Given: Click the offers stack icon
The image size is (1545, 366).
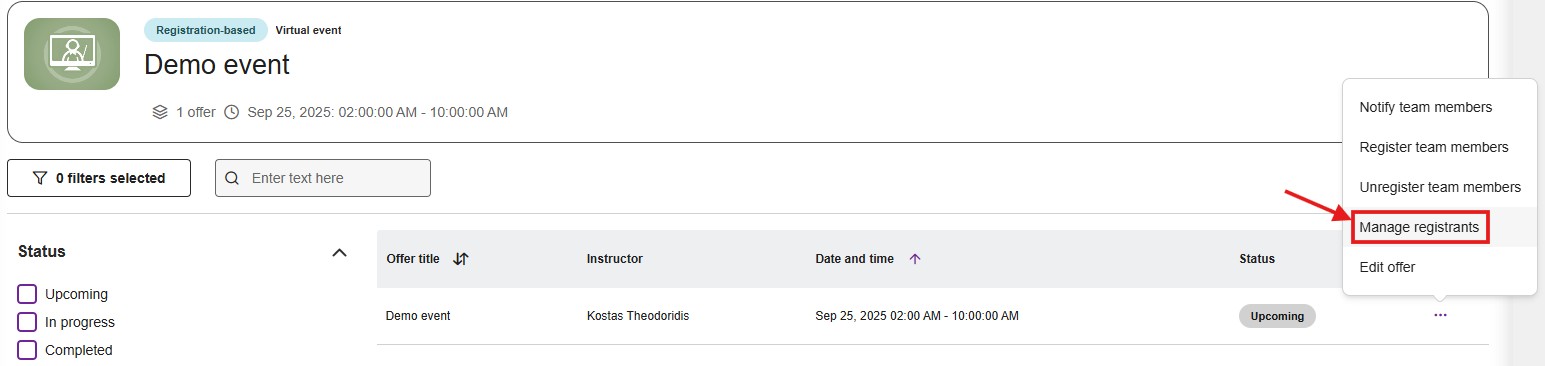Looking at the screenshot, I should (x=160, y=112).
